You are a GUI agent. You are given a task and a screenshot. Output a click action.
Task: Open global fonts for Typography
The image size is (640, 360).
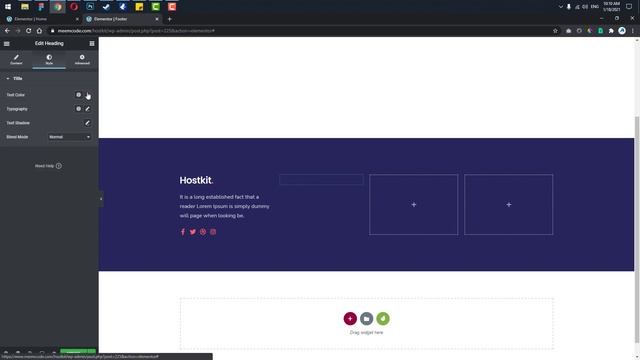click(78, 109)
